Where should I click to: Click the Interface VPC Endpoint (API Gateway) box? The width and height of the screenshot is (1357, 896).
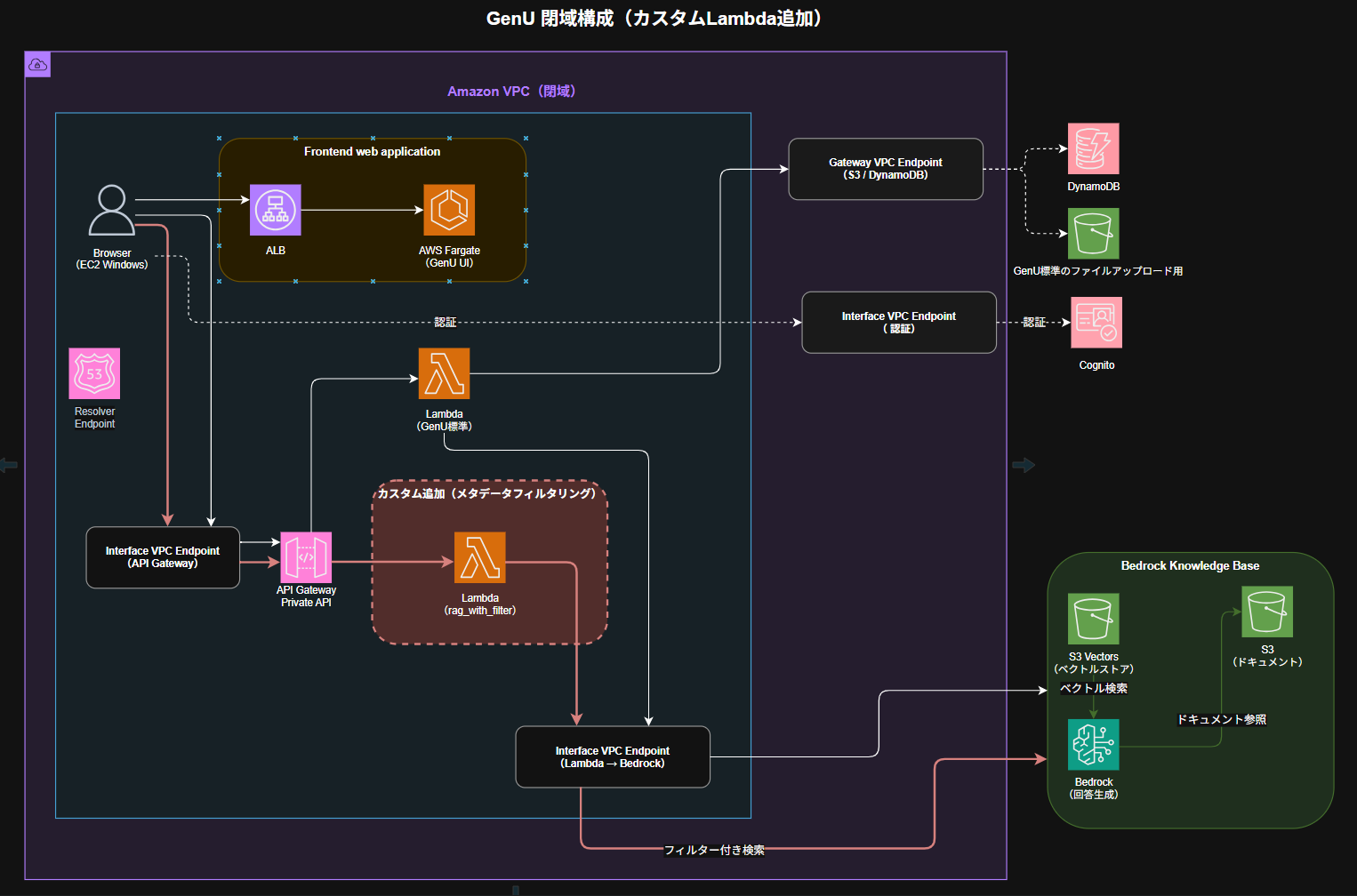tap(163, 557)
